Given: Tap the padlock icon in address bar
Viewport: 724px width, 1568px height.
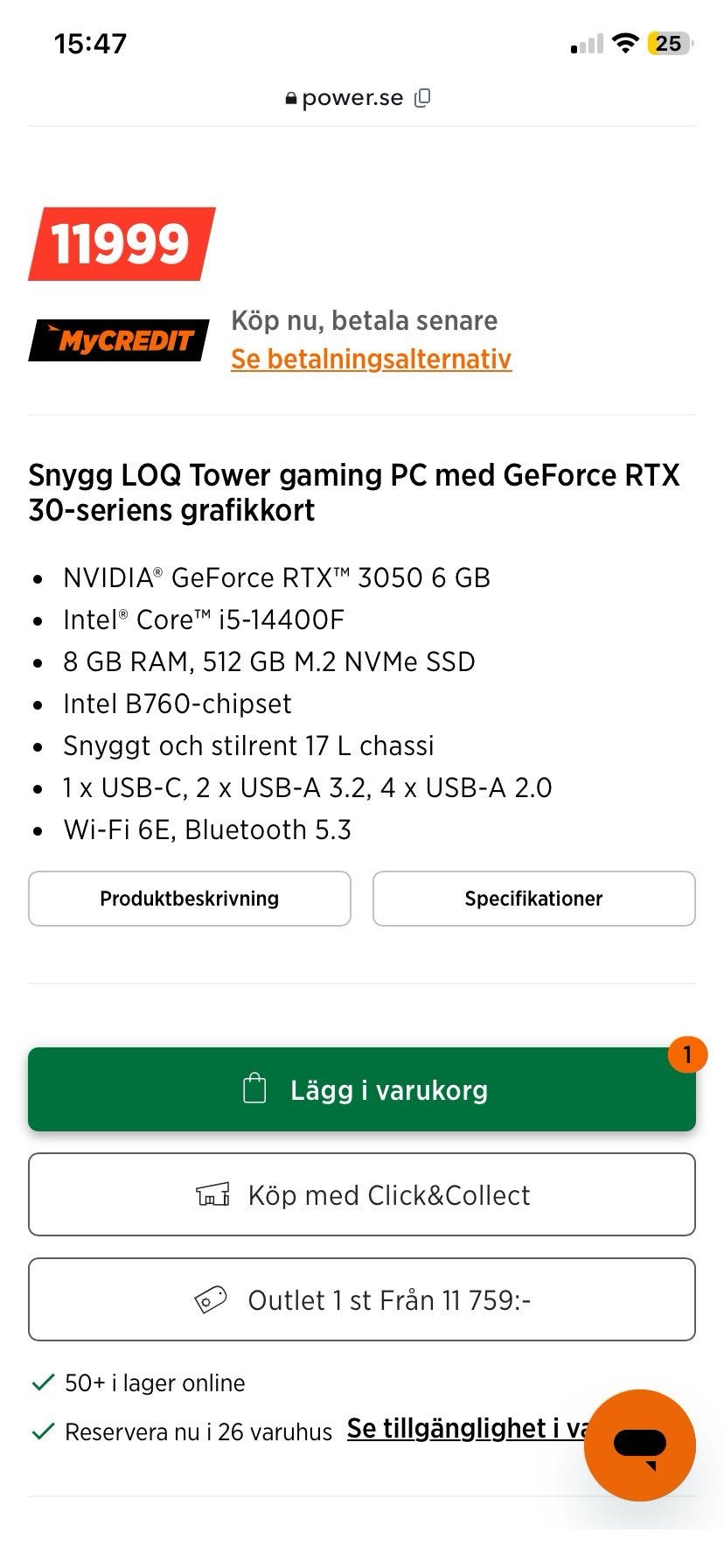Looking at the screenshot, I should [291, 99].
